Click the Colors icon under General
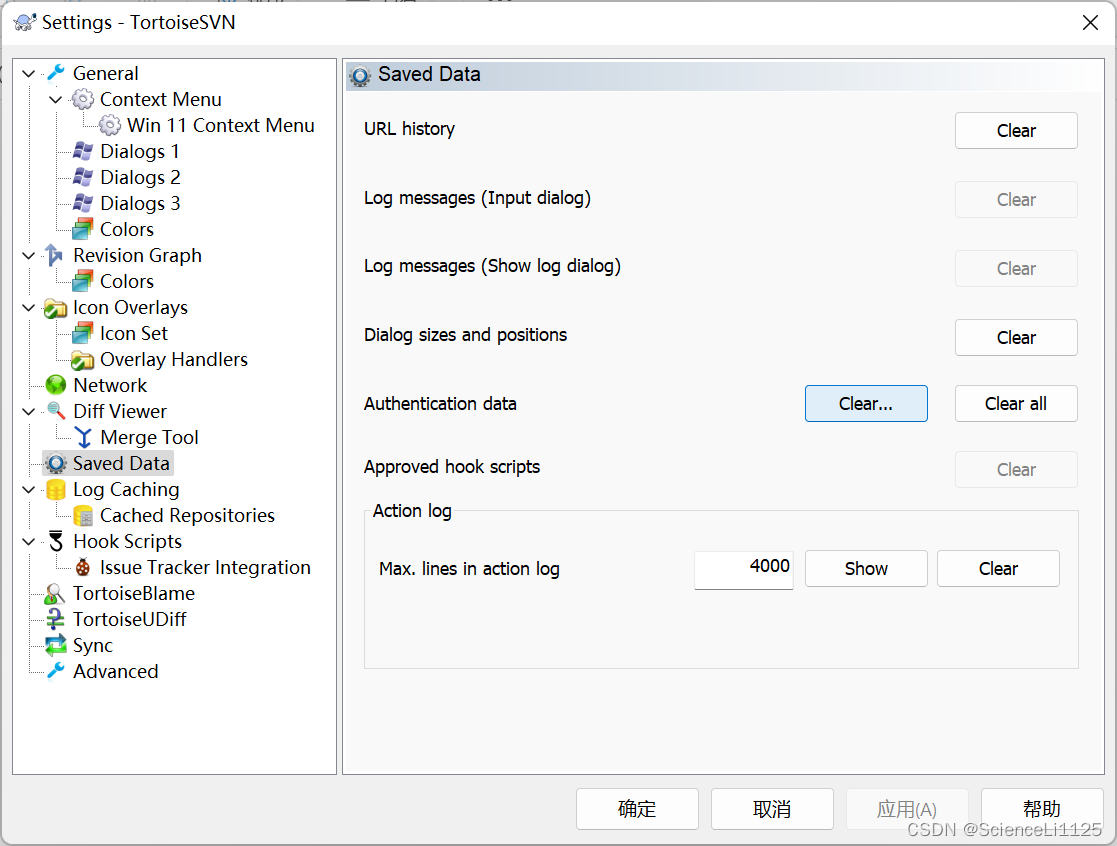The height and width of the screenshot is (846, 1117). point(83,229)
